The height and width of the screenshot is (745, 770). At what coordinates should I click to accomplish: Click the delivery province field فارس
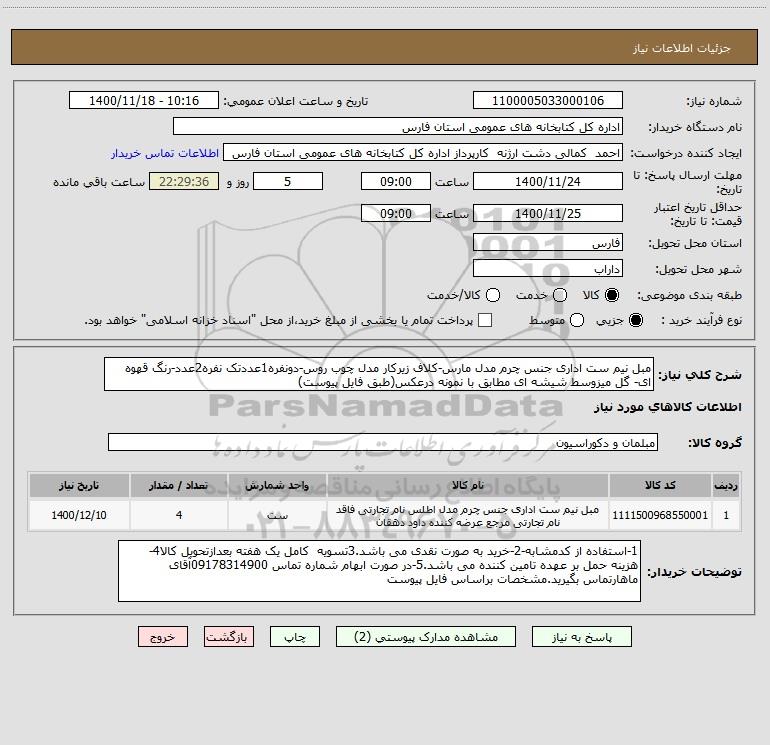(x=548, y=243)
